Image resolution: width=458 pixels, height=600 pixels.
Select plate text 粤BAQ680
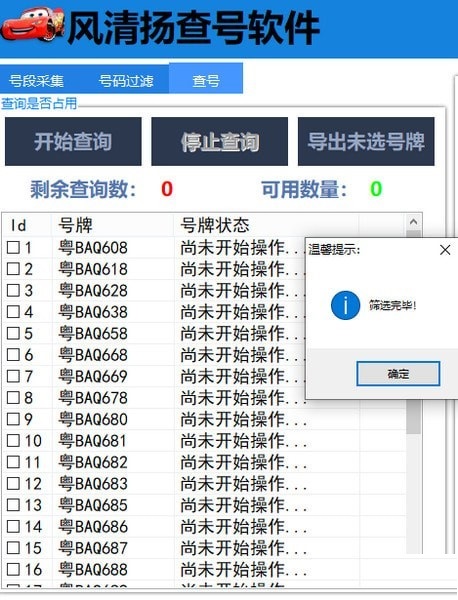point(93,419)
